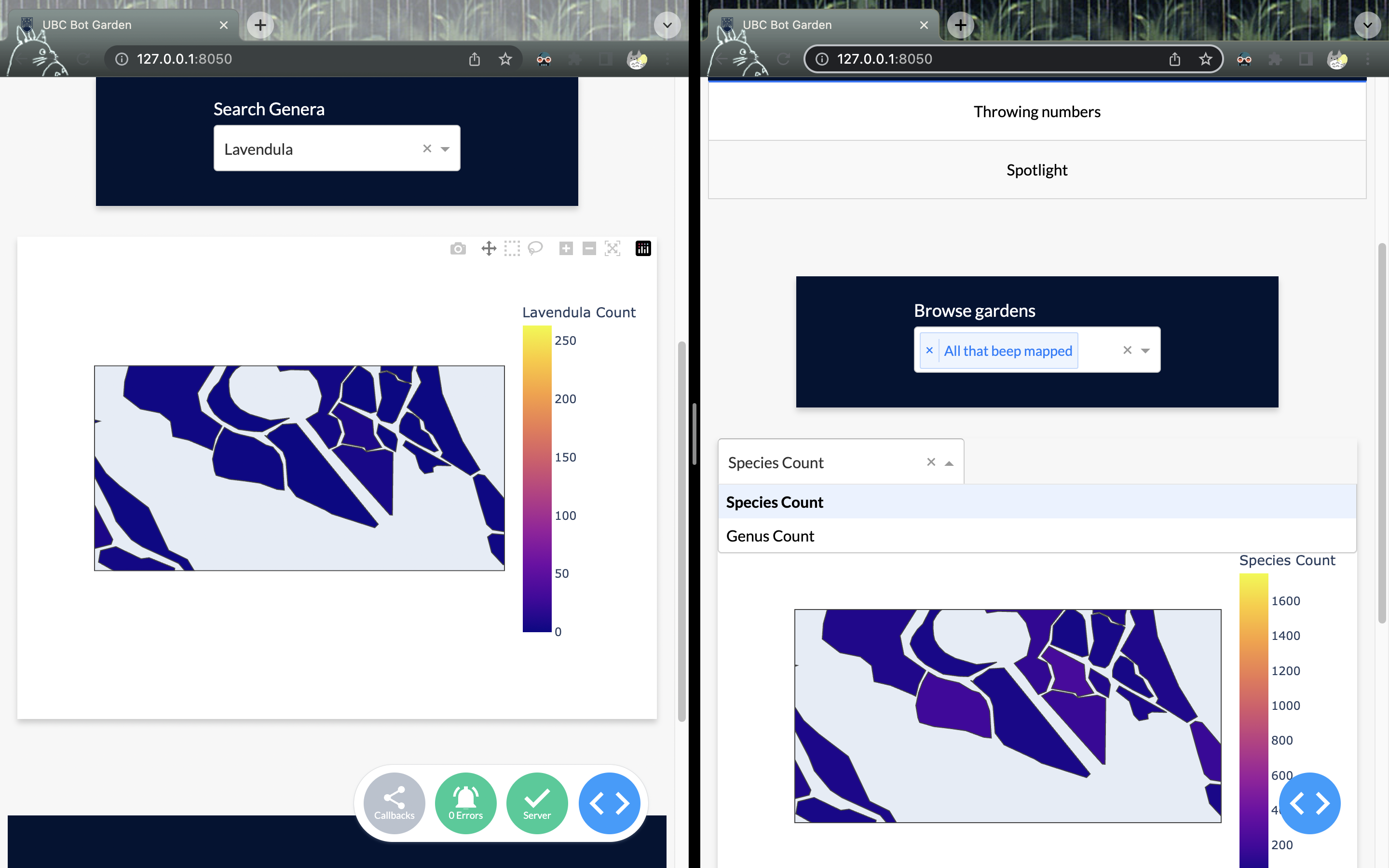
Task: Collapse the Species Count dropdown
Action: click(x=949, y=463)
